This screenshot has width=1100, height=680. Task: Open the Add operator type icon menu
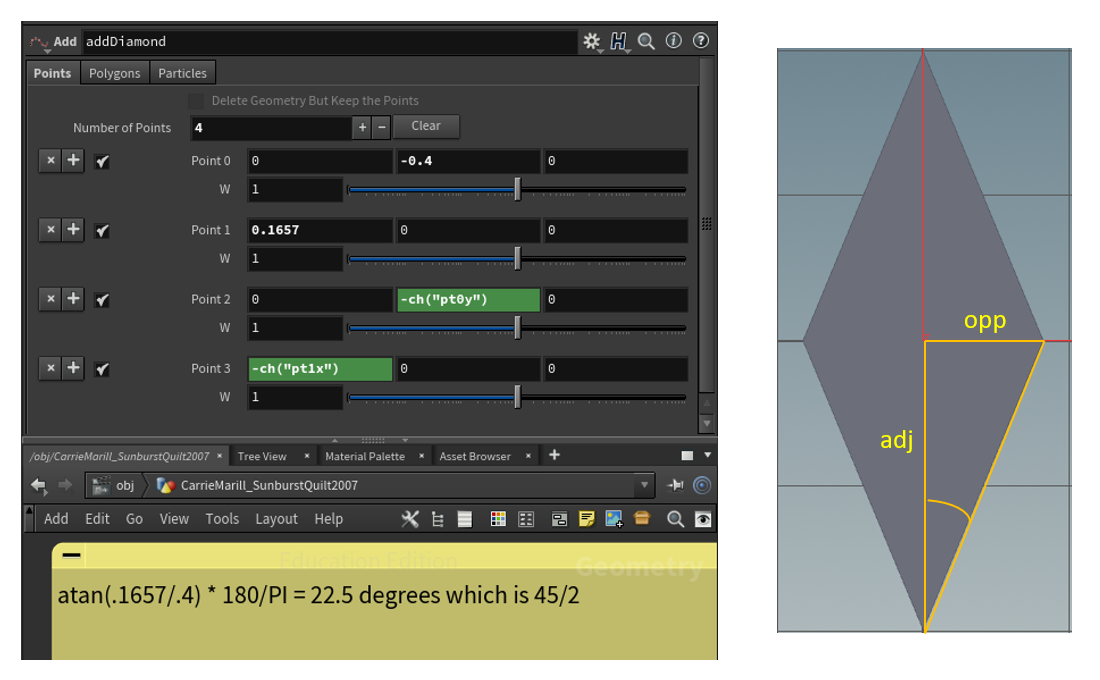click(x=40, y=41)
